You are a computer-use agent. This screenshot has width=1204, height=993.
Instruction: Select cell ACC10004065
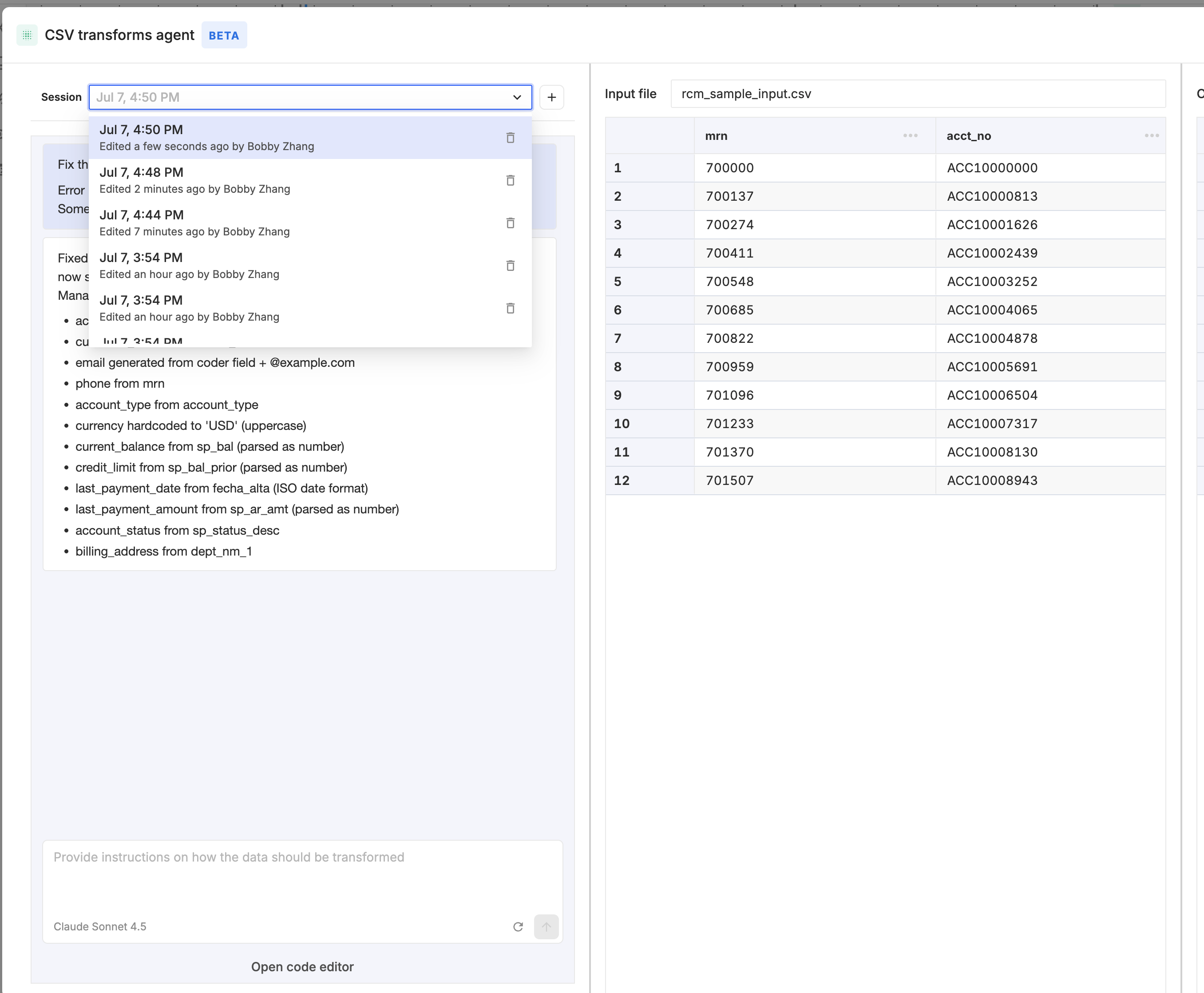[1050, 310]
